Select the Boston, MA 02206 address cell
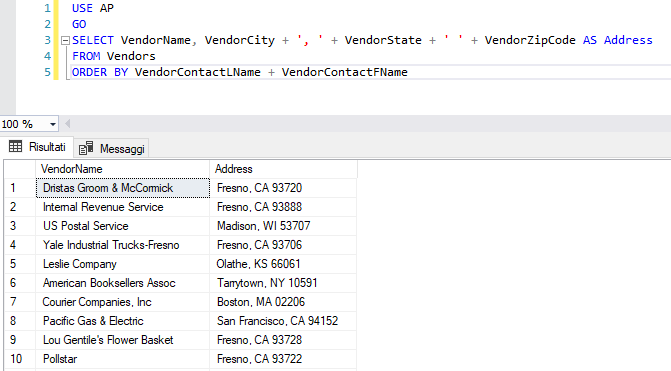671x371 pixels. pos(283,302)
